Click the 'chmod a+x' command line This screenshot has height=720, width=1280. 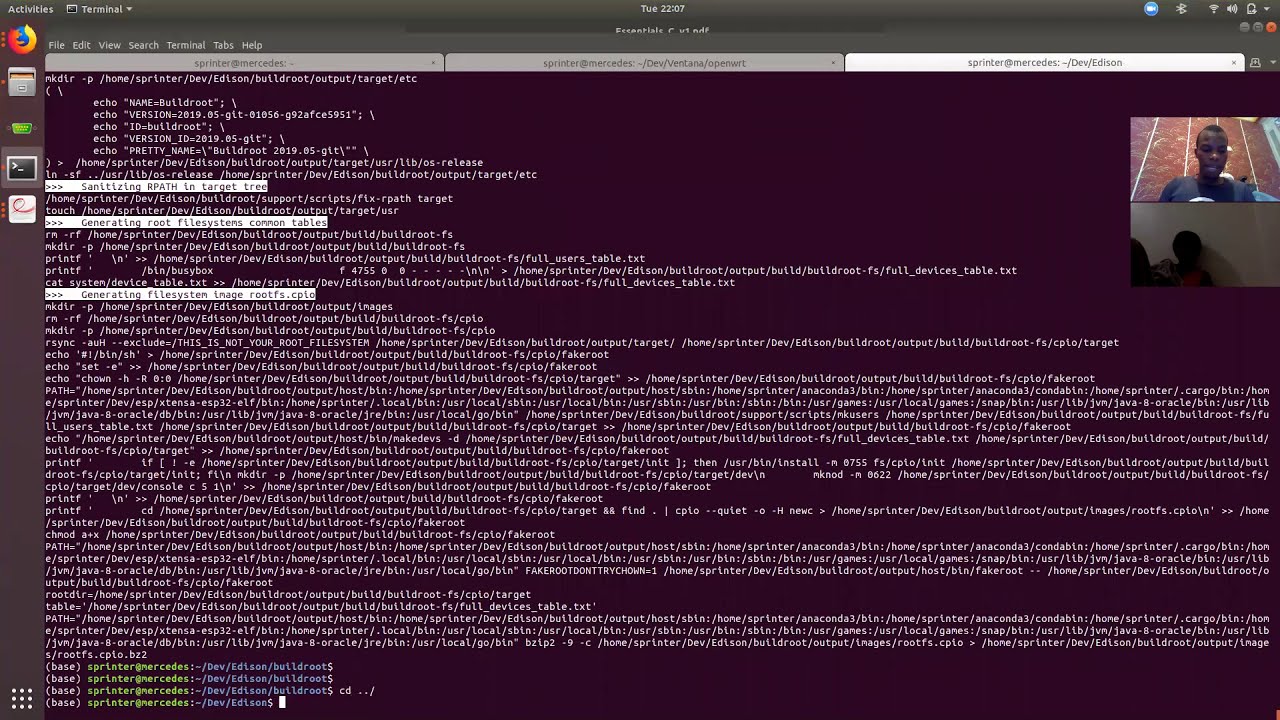pyautogui.click(x=300, y=535)
